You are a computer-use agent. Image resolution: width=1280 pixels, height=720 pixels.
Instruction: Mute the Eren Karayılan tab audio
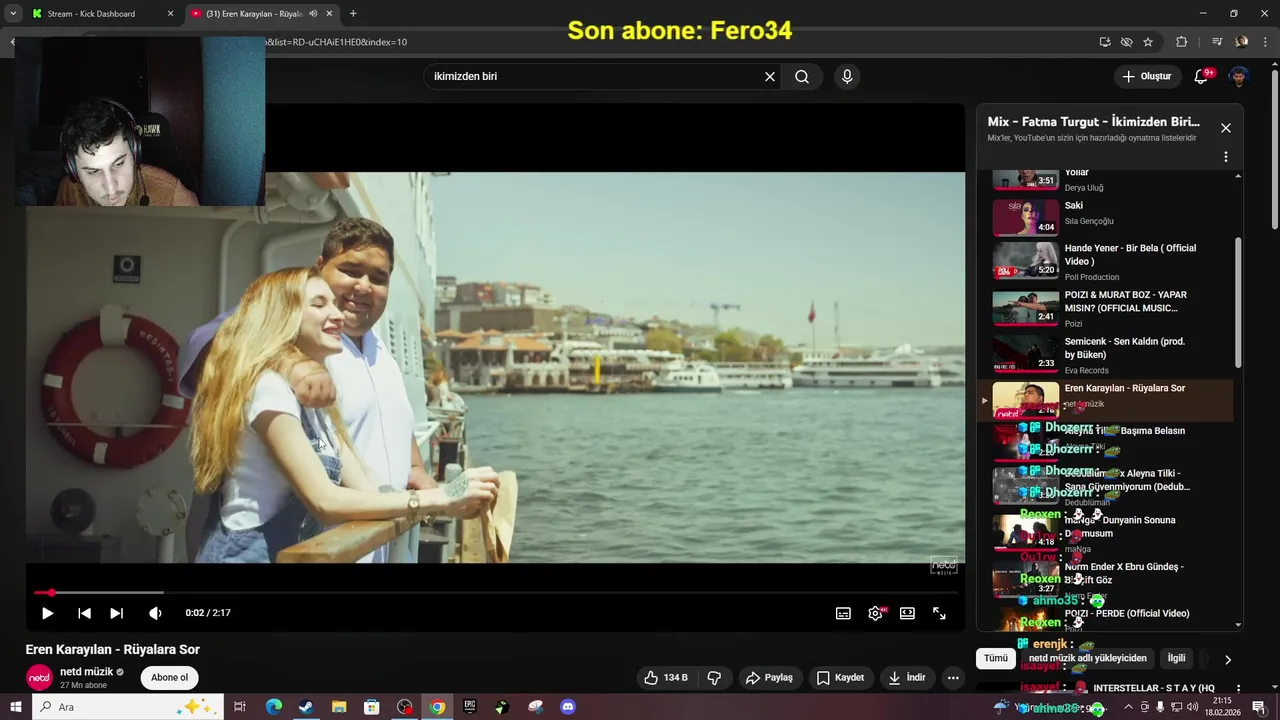313,14
